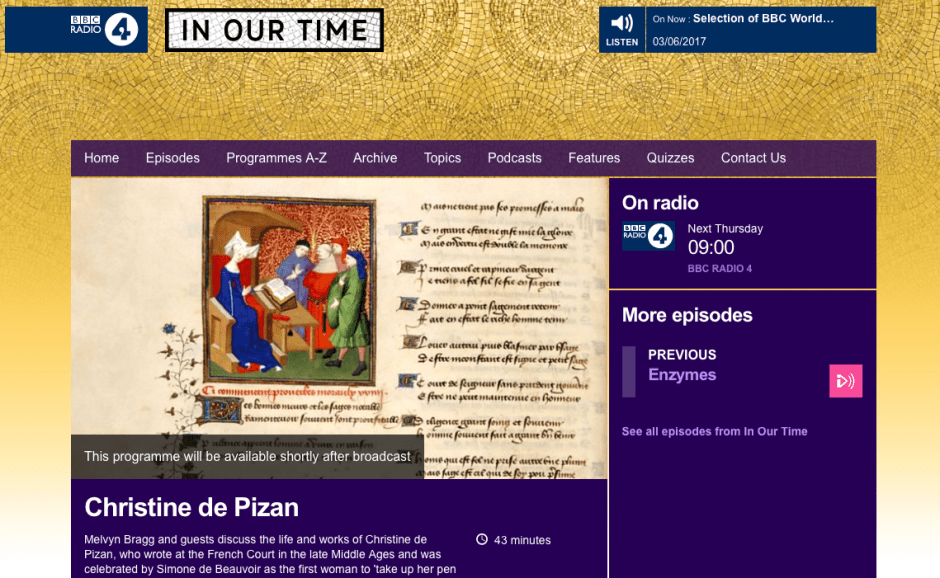Select Quizzes in the navigation bar

pos(670,158)
